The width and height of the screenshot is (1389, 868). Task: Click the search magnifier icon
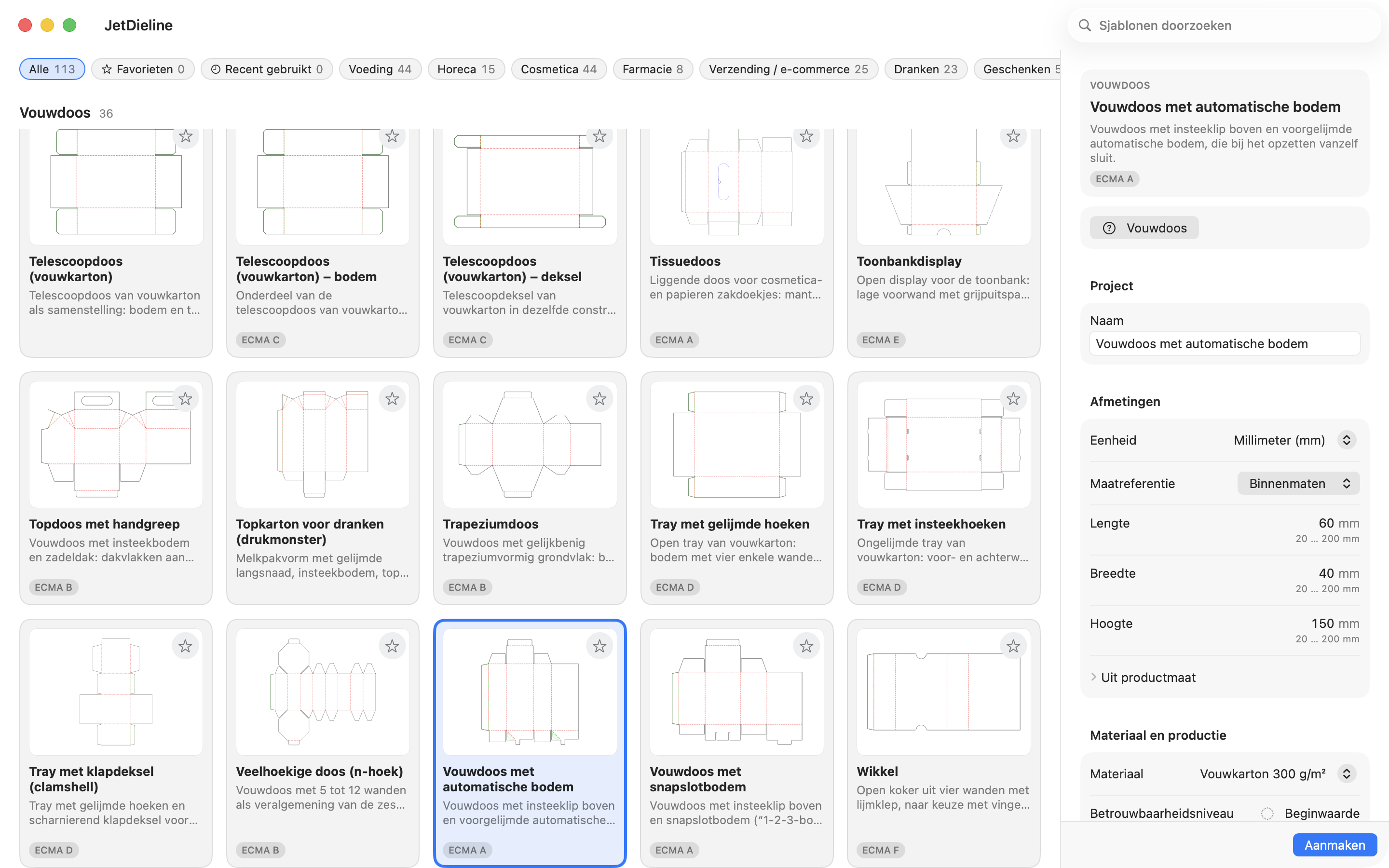pos(1084,25)
